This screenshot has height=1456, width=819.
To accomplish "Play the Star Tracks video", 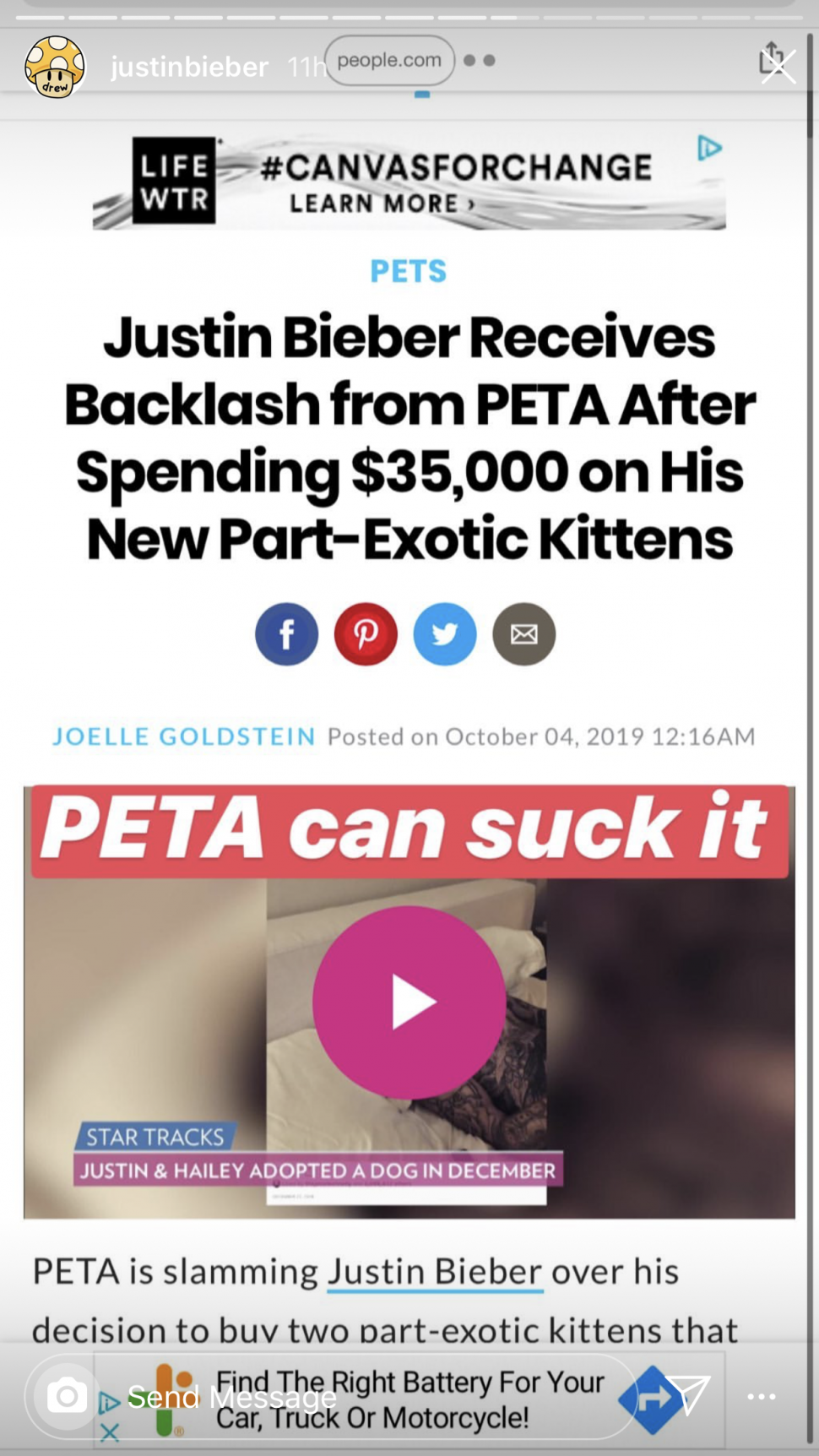I will (x=409, y=1002).
